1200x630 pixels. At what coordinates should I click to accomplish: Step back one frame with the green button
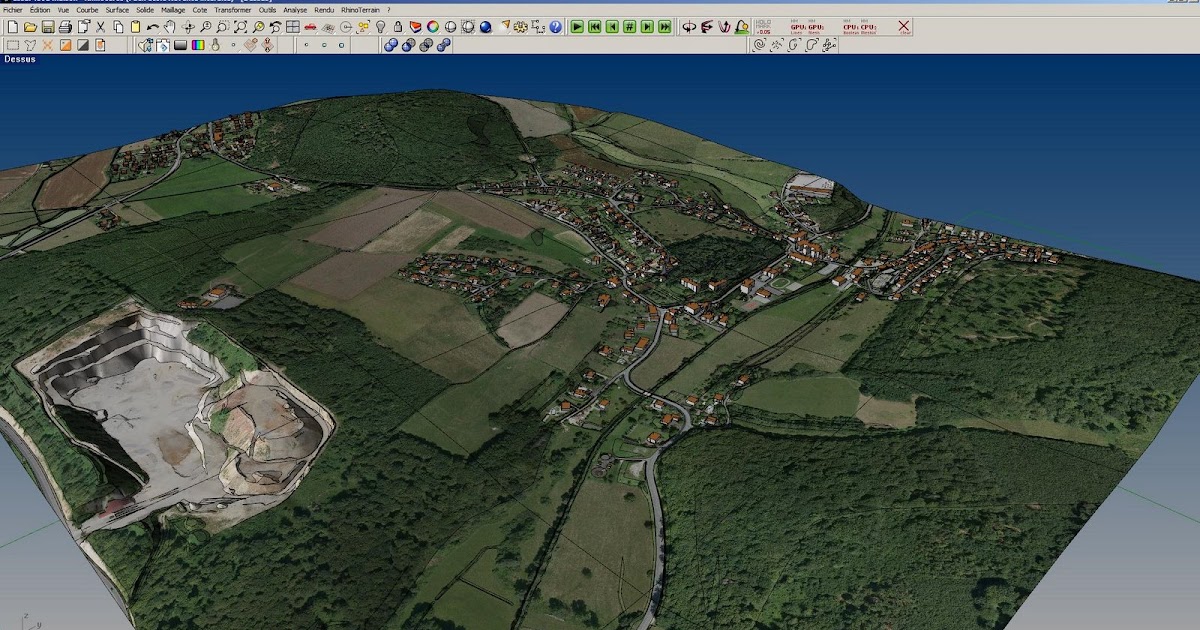point(612,27)
